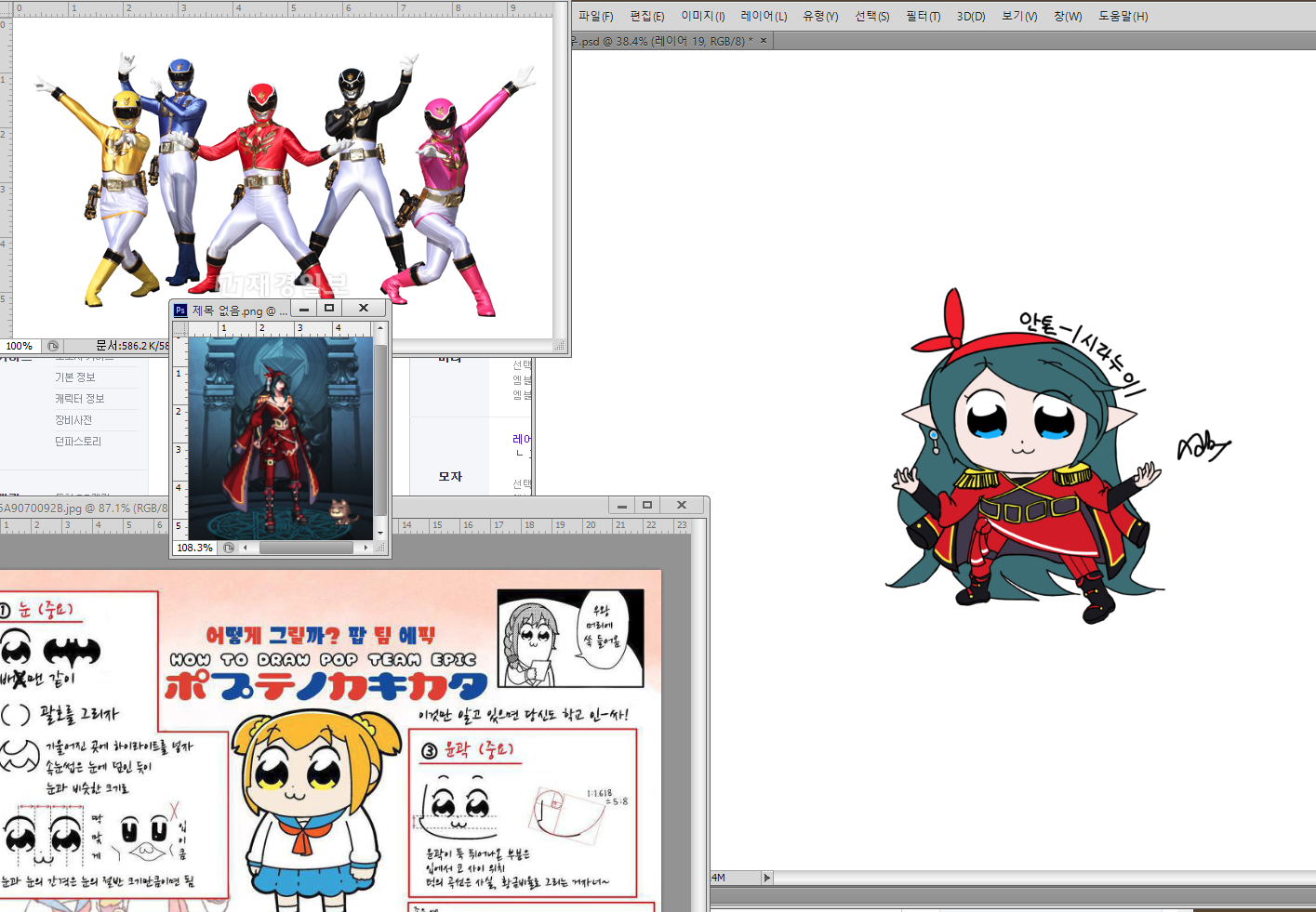Click the status icon beside 108.3% zoom
Screen dimensions: 1316x912
[x=229, y=548]
